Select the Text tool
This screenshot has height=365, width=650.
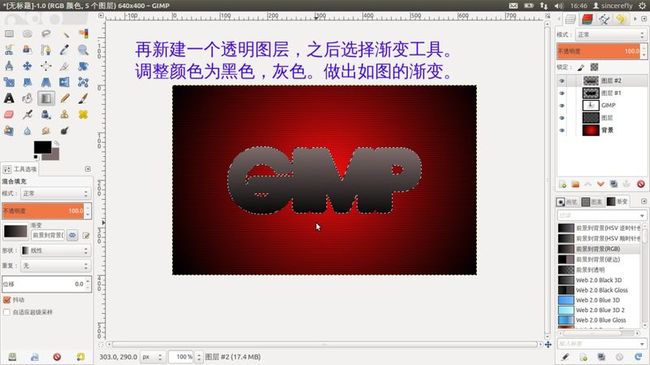(9, 98)
